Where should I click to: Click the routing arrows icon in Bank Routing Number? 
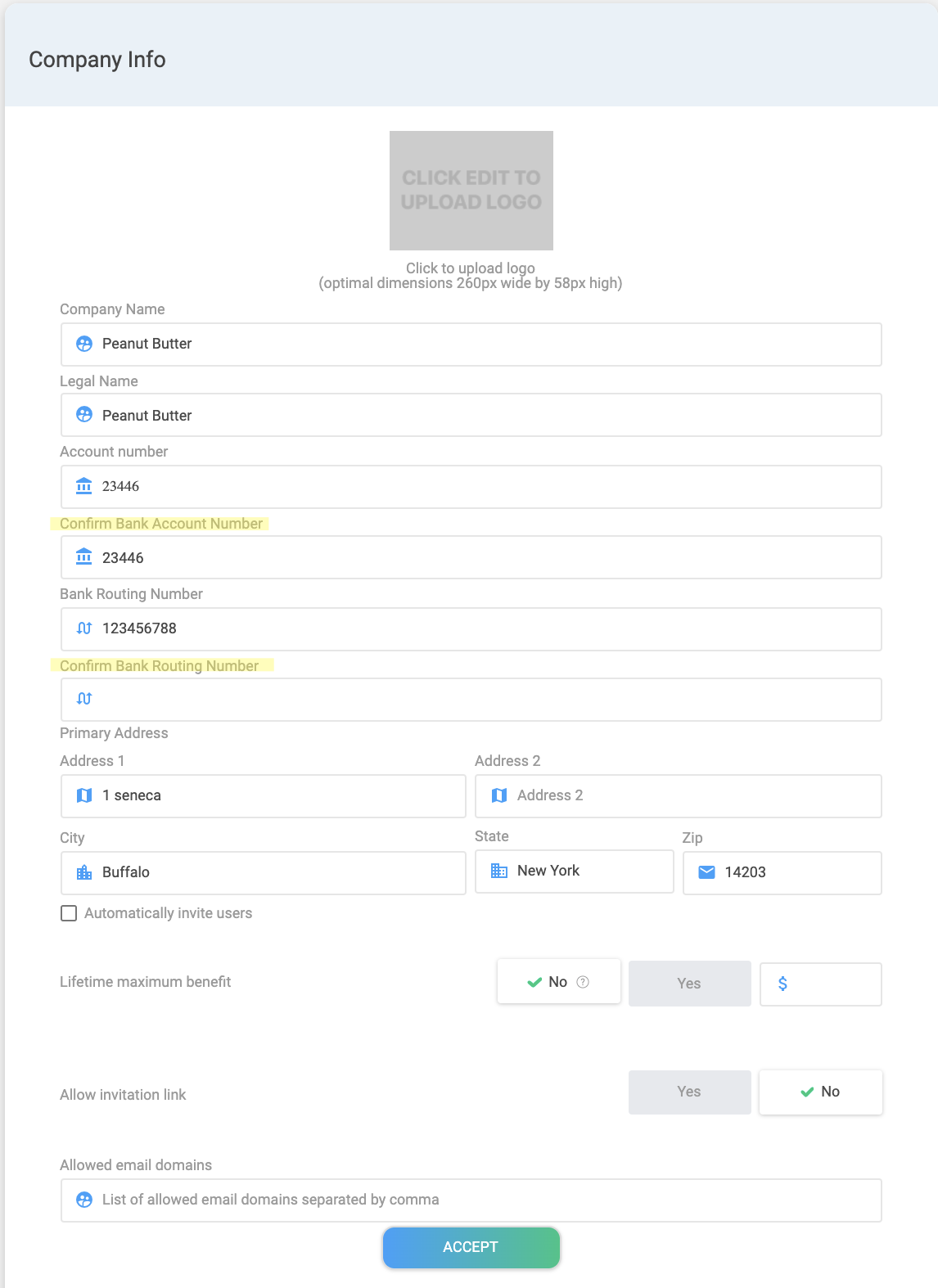pyautogui.click(x=84, y=628)
